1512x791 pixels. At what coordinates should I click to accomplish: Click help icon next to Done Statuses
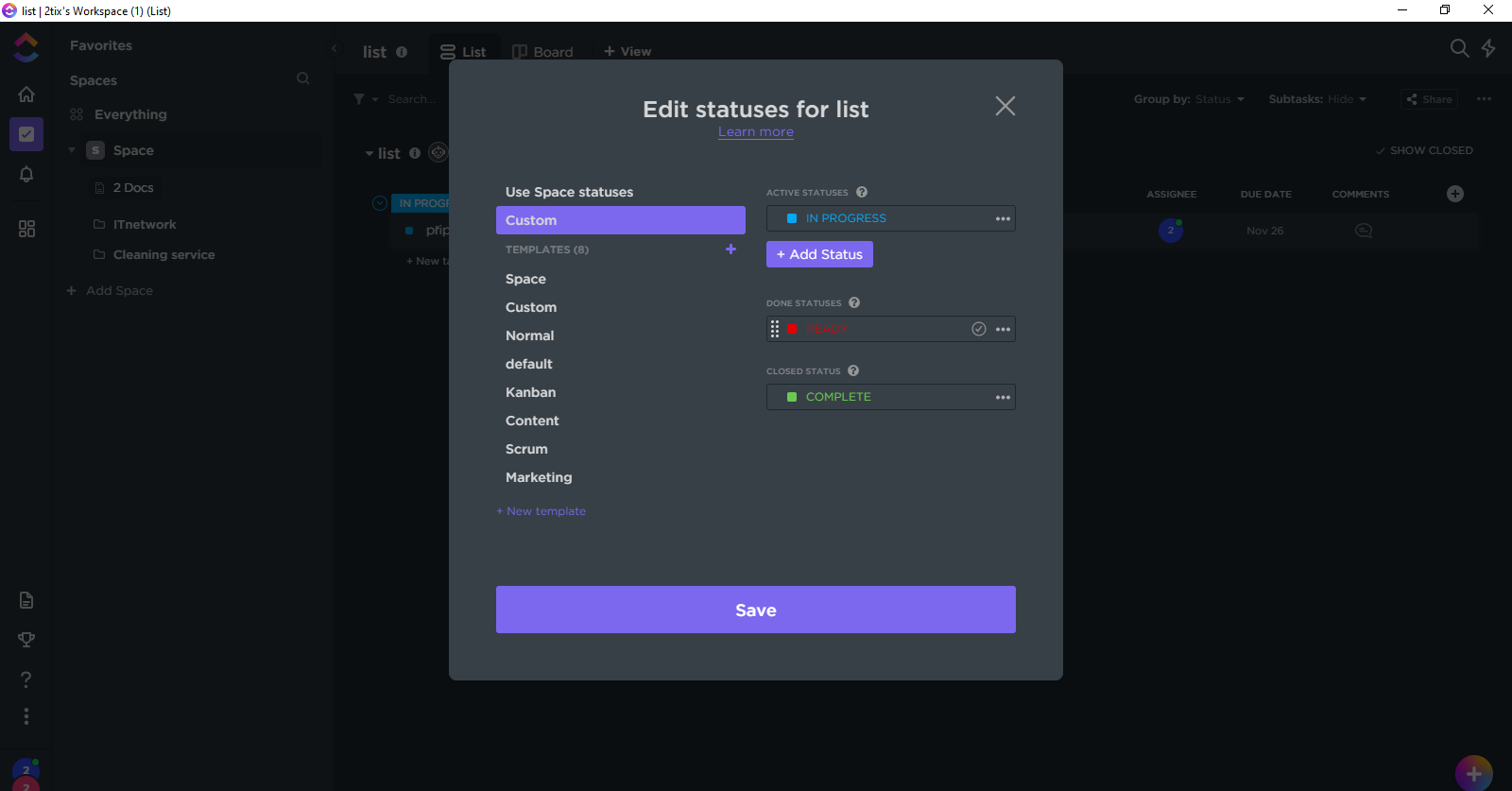(854, 302)
